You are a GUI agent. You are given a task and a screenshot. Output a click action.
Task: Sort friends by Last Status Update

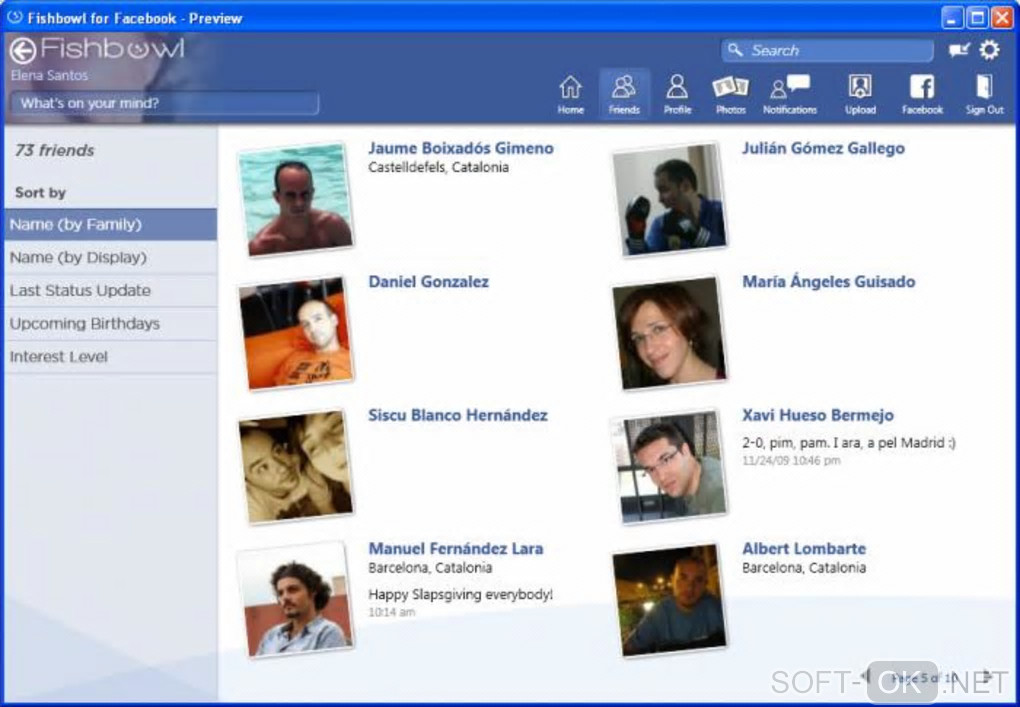110,291
